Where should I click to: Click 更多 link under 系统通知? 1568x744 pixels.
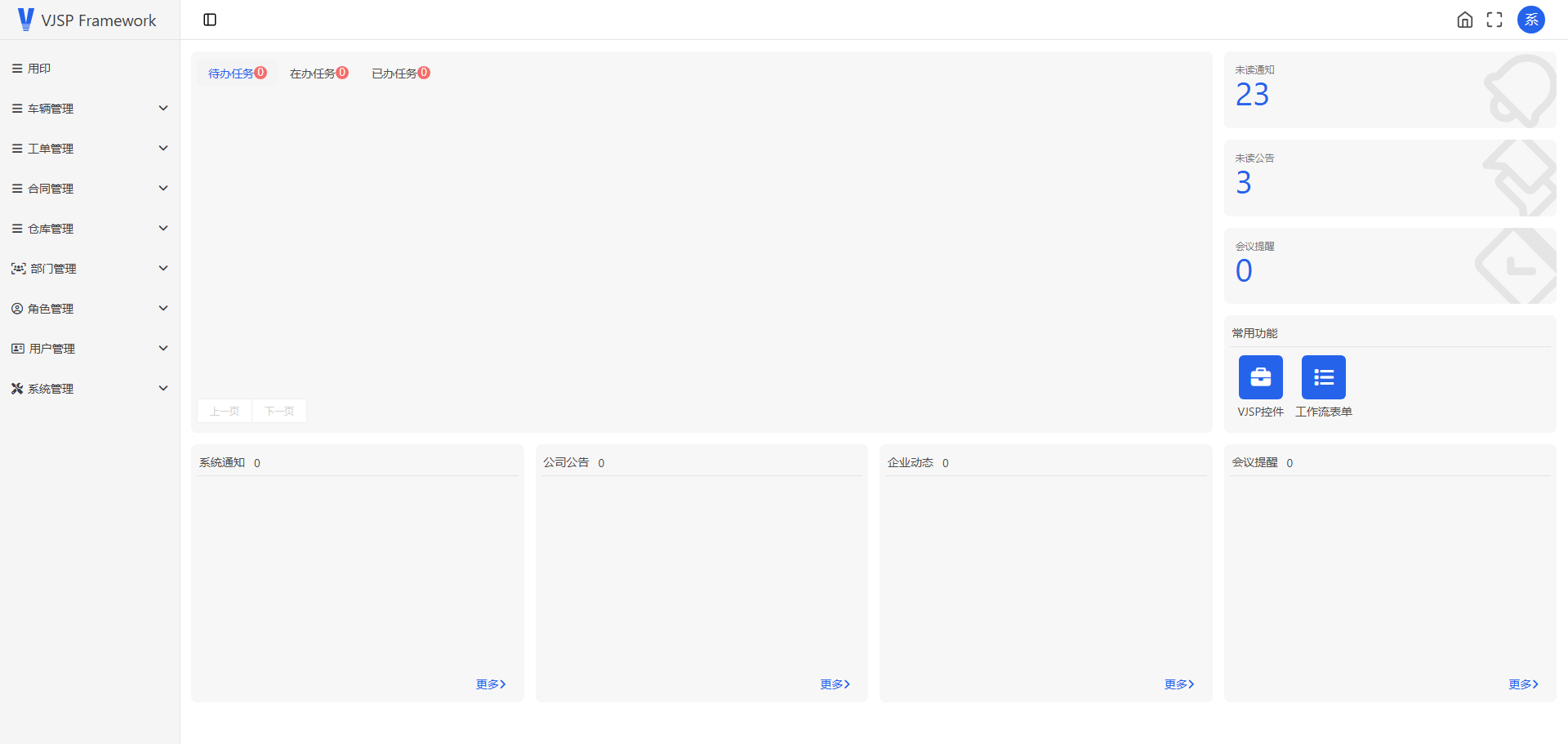[x=491, y=684]
